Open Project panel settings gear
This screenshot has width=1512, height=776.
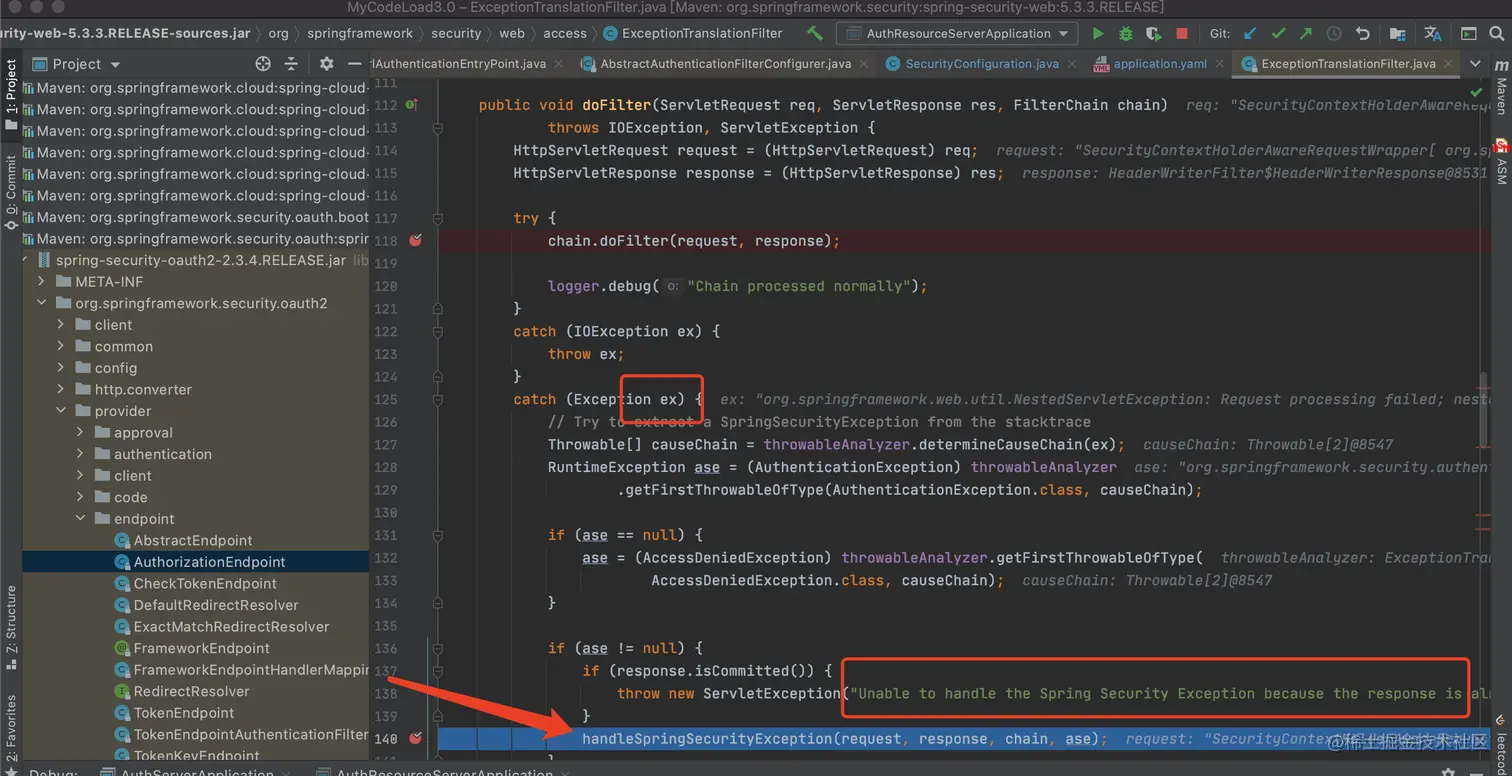(326, 64)
